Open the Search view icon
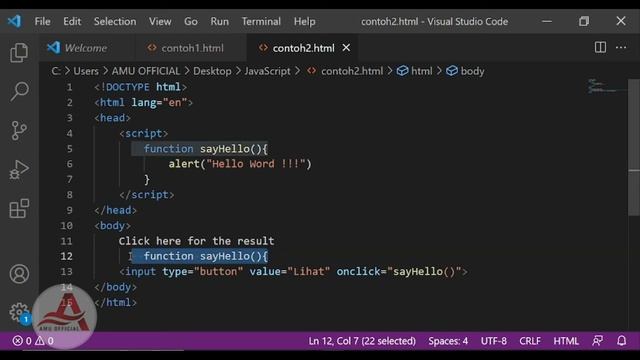 click(19, 91)
